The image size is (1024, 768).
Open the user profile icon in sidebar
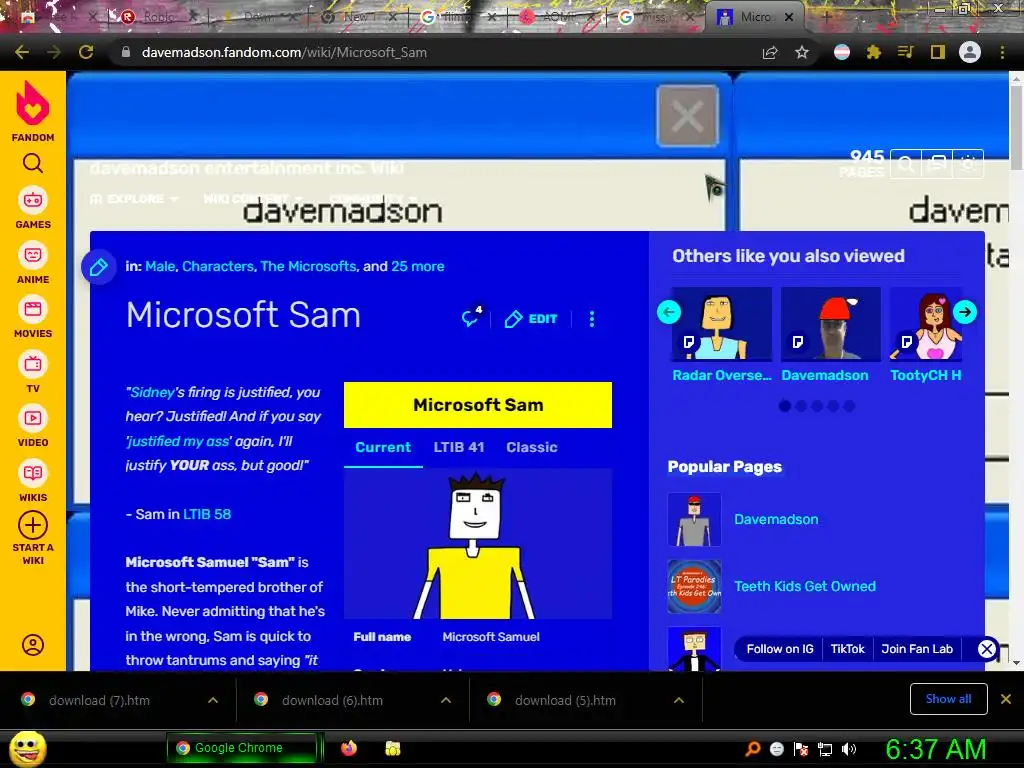coord(33,645)
